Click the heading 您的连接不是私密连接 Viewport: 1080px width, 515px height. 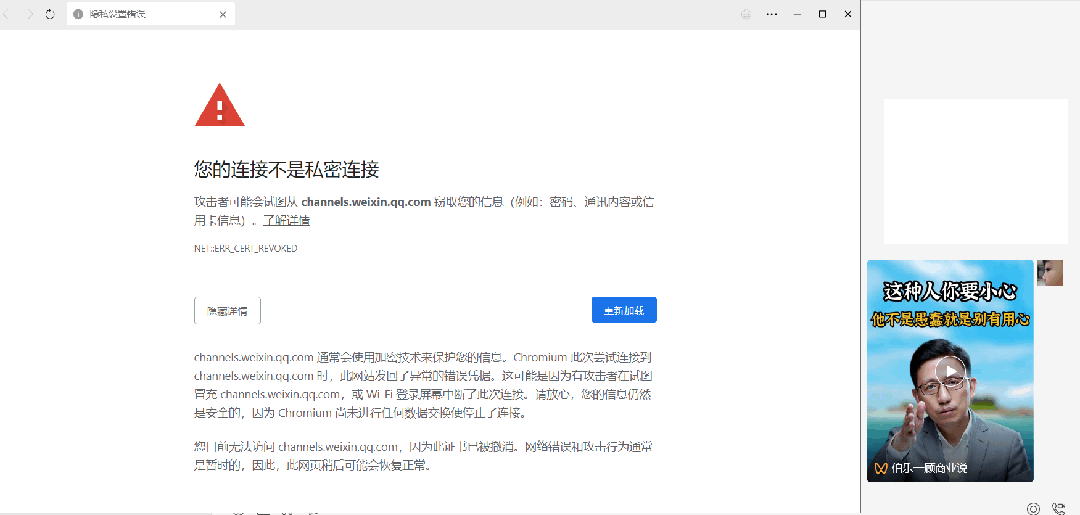(x=287, y=169)
